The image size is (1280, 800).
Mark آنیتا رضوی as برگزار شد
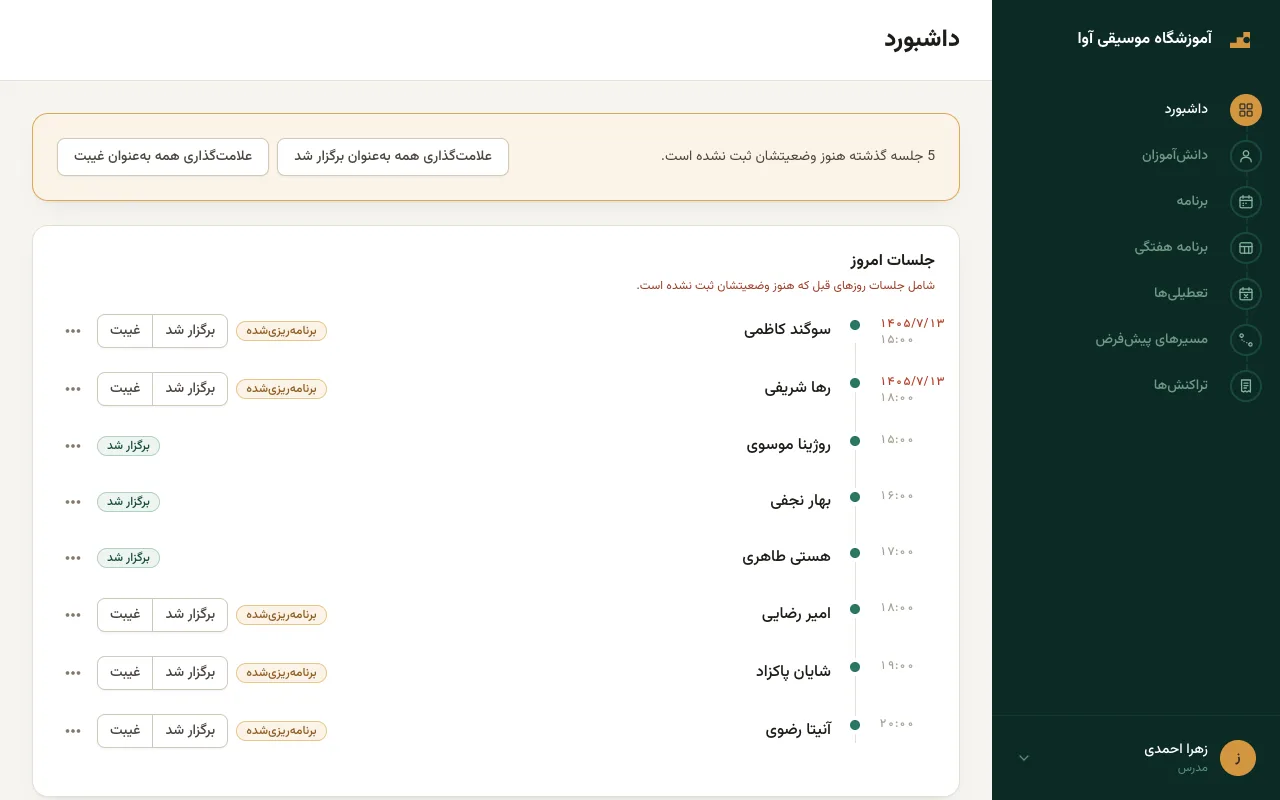pyautogui.click(x=190, y=731)
